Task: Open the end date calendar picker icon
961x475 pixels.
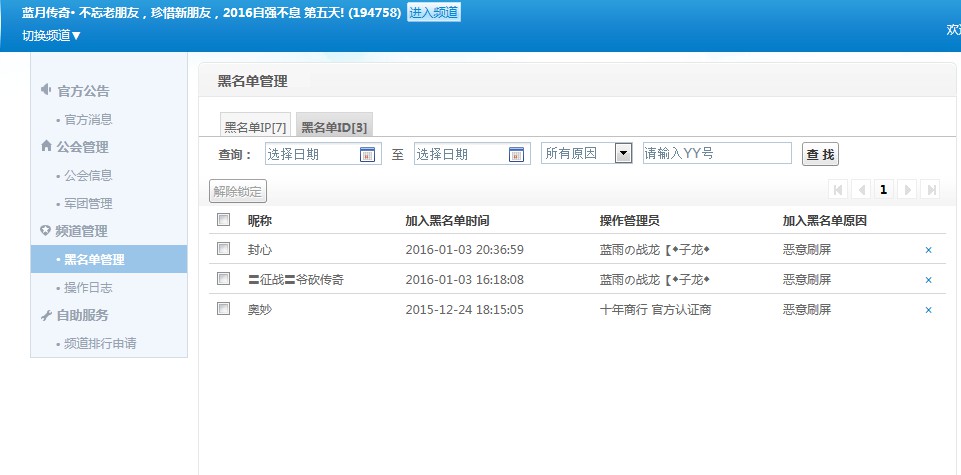Action: [x=516, y=154]
